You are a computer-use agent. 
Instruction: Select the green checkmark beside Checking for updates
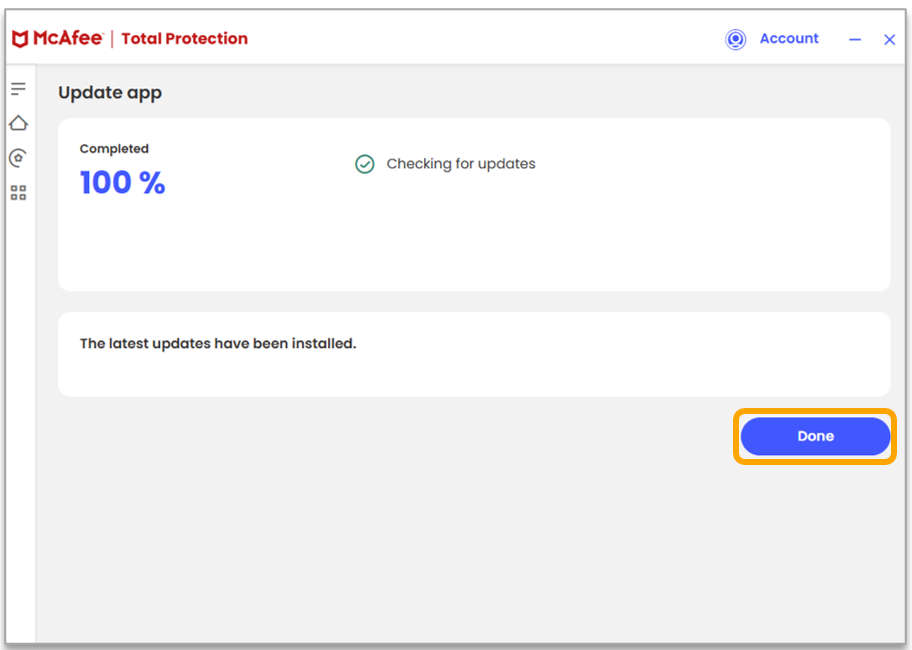[364, 163]
